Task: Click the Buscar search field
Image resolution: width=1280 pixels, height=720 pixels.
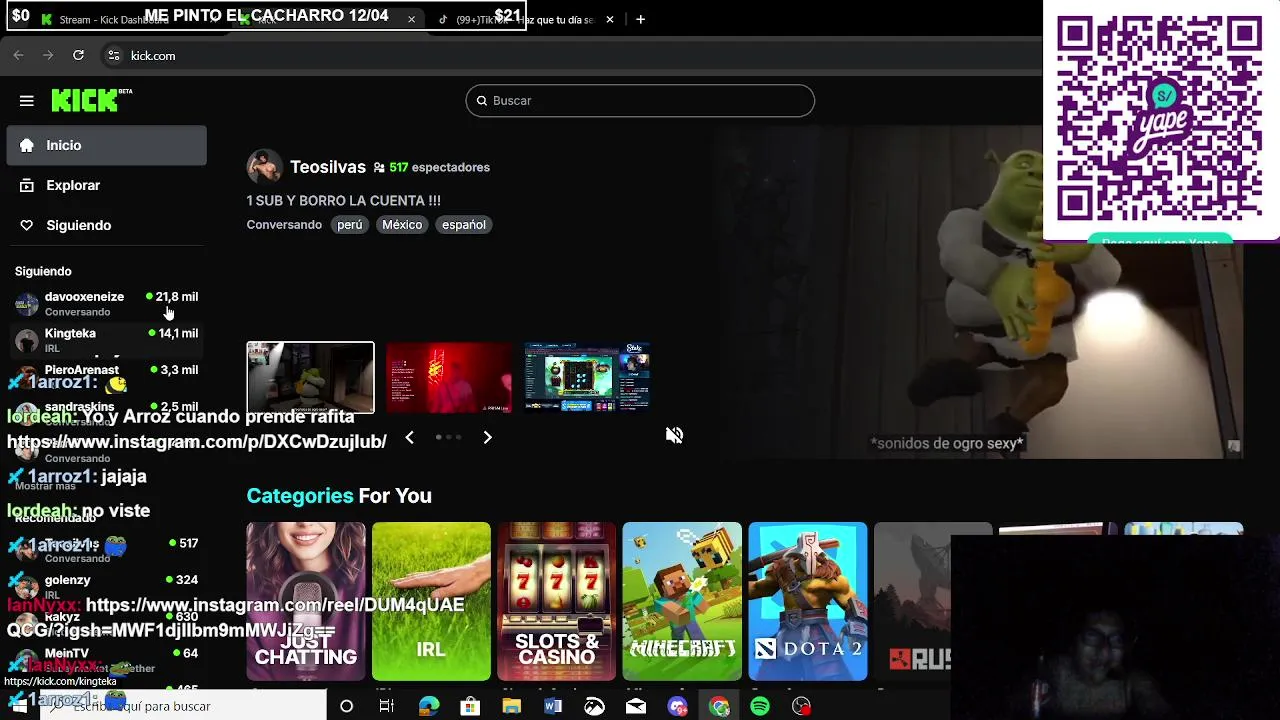Action: click(x=640, y=100)
